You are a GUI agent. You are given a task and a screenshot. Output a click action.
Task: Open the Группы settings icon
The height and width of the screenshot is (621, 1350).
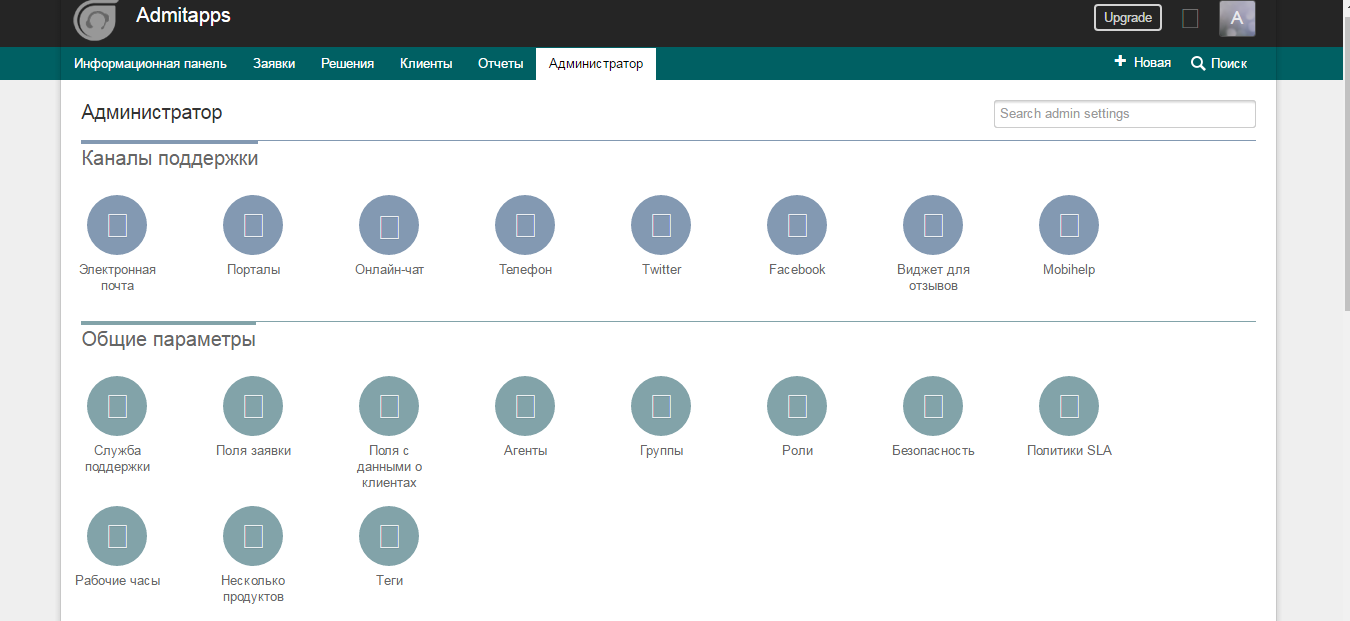[661, 406]
